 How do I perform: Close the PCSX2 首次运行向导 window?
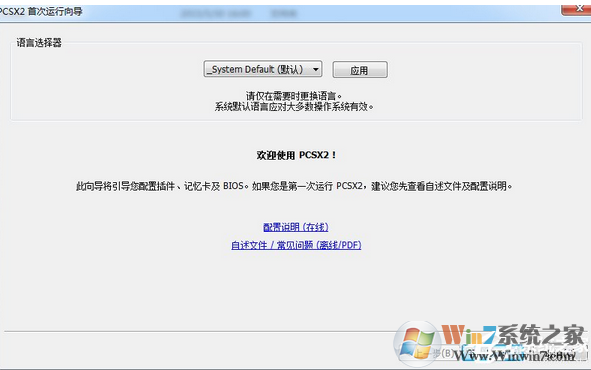576,9
